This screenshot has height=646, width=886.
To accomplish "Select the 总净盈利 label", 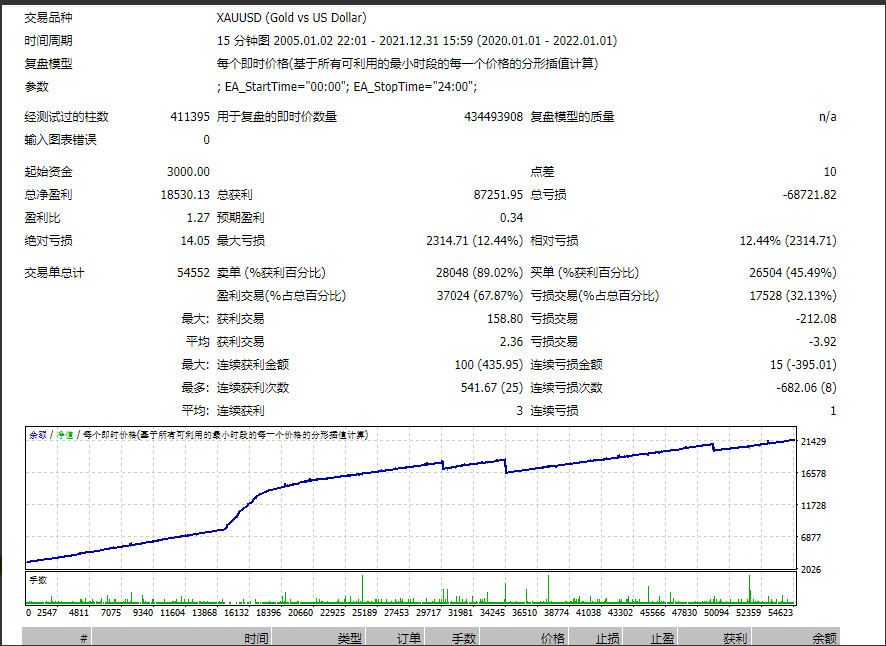I will (x=48, y=194).
